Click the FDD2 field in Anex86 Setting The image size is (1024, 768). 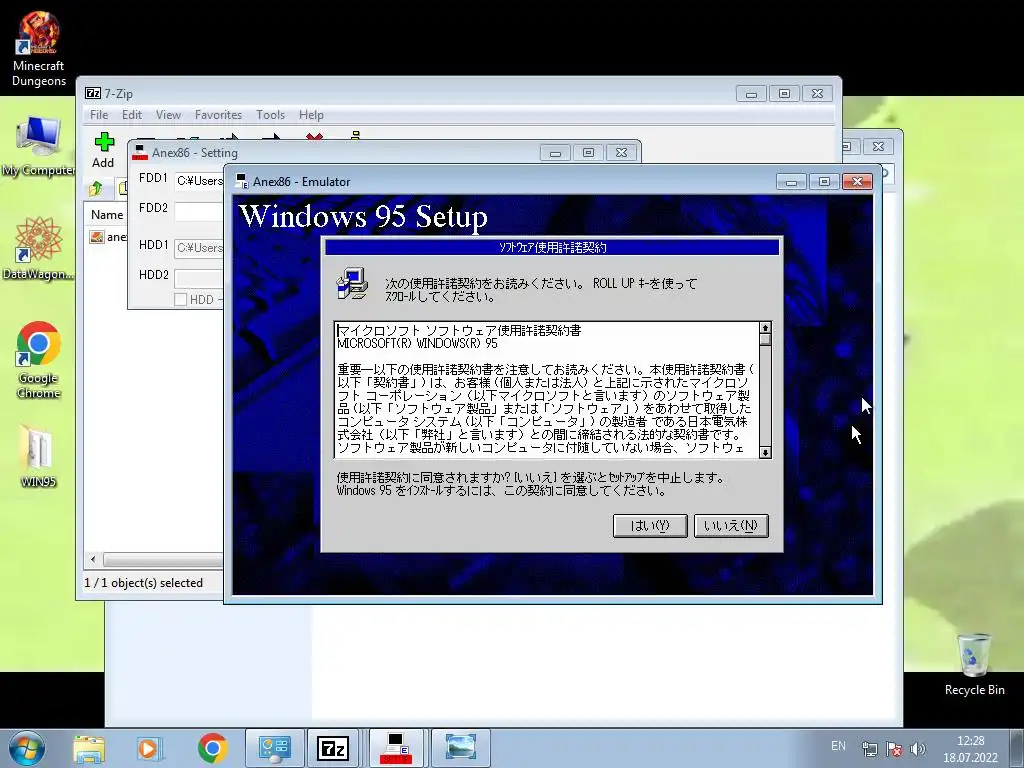pyautogui.click(x=199, y=211)
